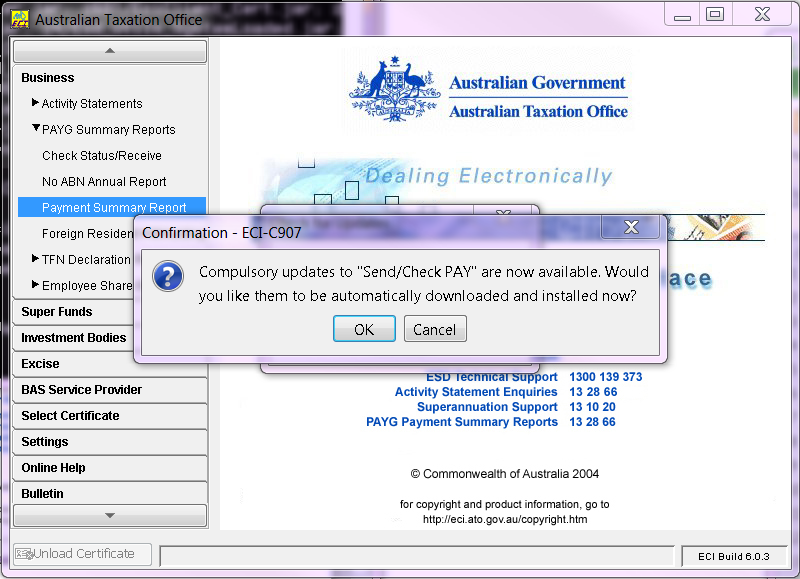Click the Superannuation Support number 13 10 20
The width and height of the screenshot is (800, 579).
click(592, 407)
